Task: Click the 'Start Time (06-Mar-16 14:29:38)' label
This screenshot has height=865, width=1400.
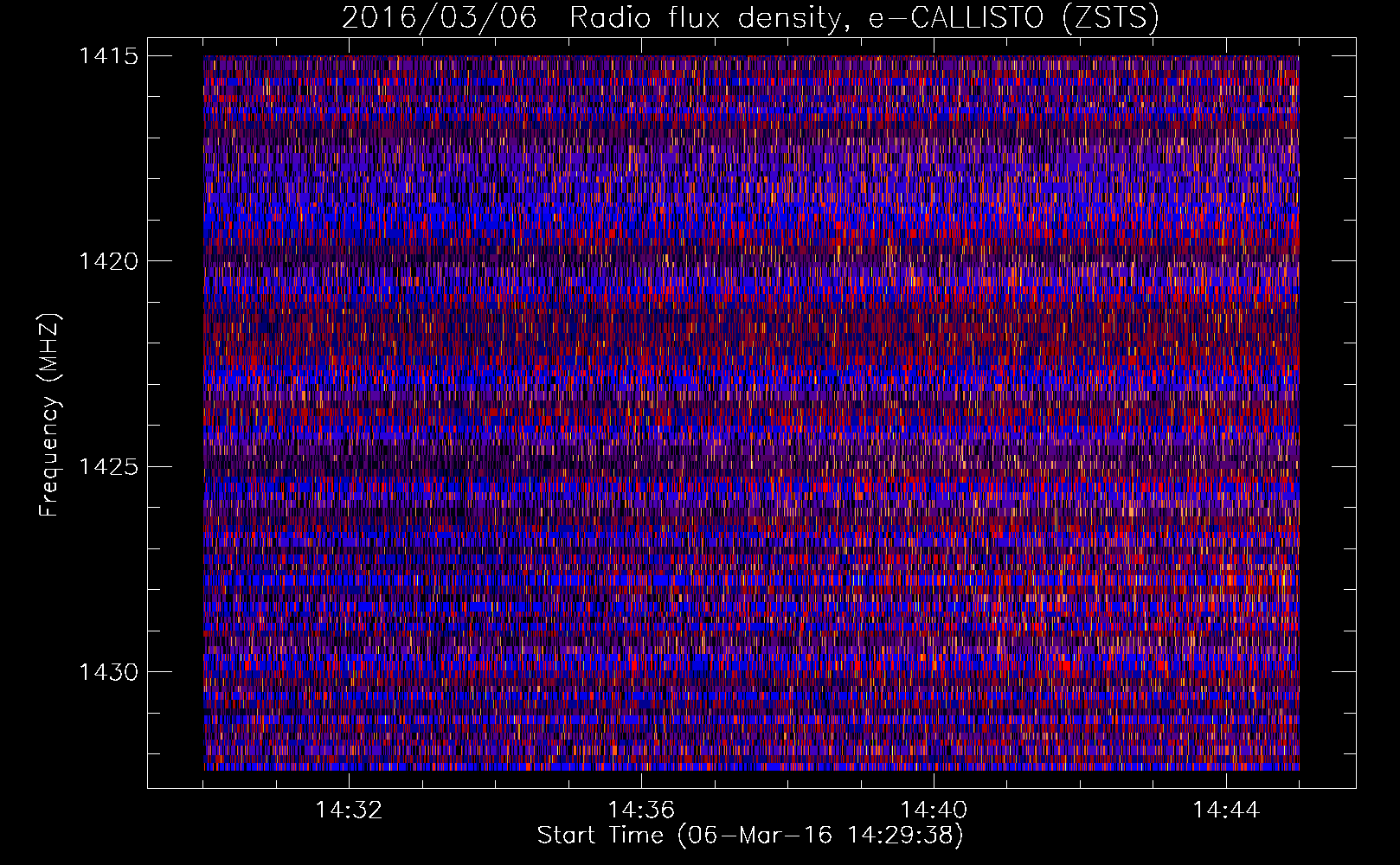Action: pyautogui.click(x=750, y=836)
